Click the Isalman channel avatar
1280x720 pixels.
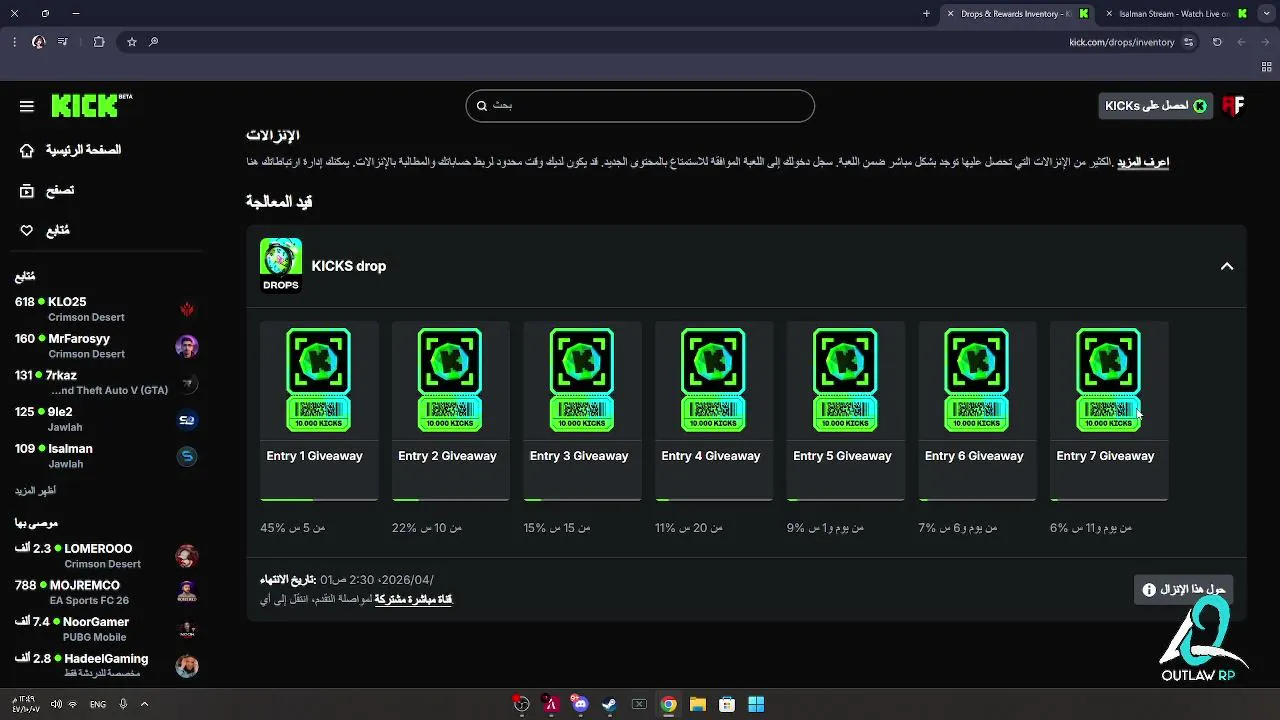187,457
